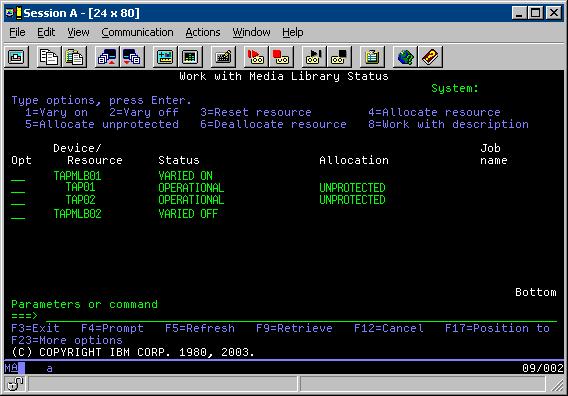Click the Session A title bar icon

tap(13, 13)
